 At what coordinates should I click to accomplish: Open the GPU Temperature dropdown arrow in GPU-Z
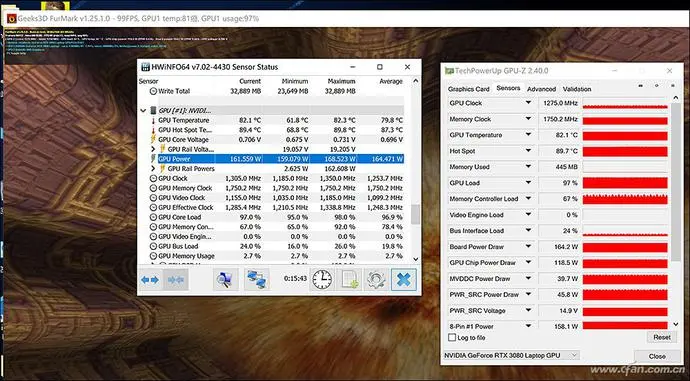coord(528,135)
